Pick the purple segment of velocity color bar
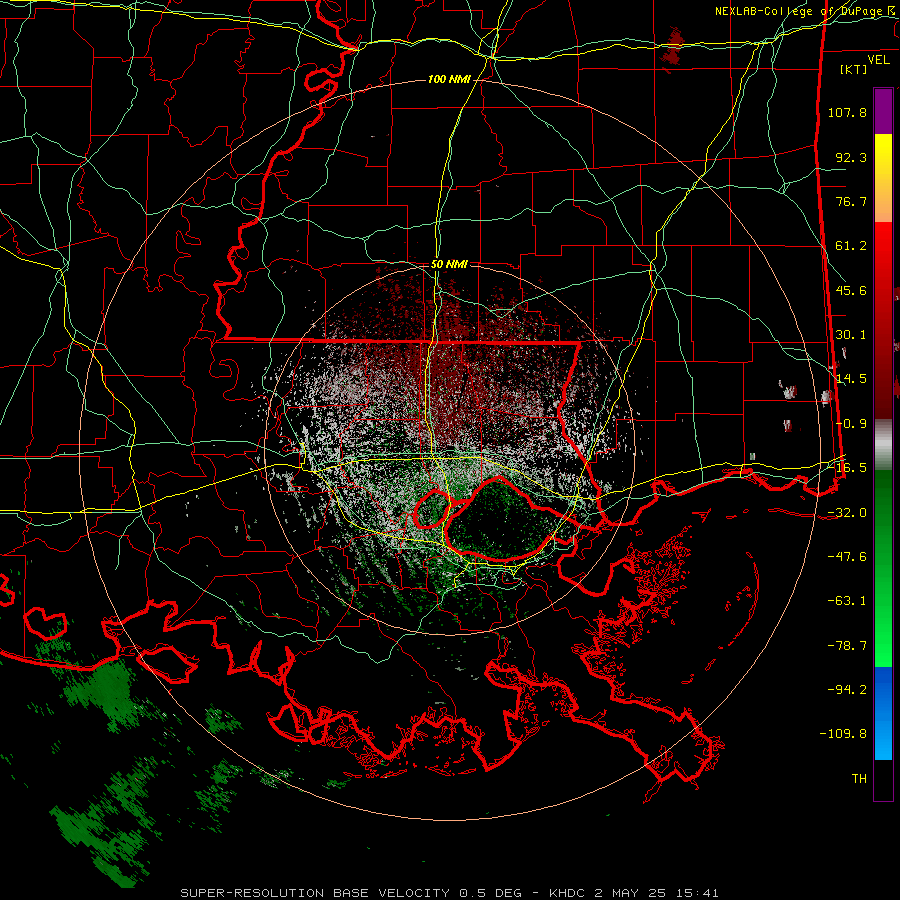 [x=883, y=111]
